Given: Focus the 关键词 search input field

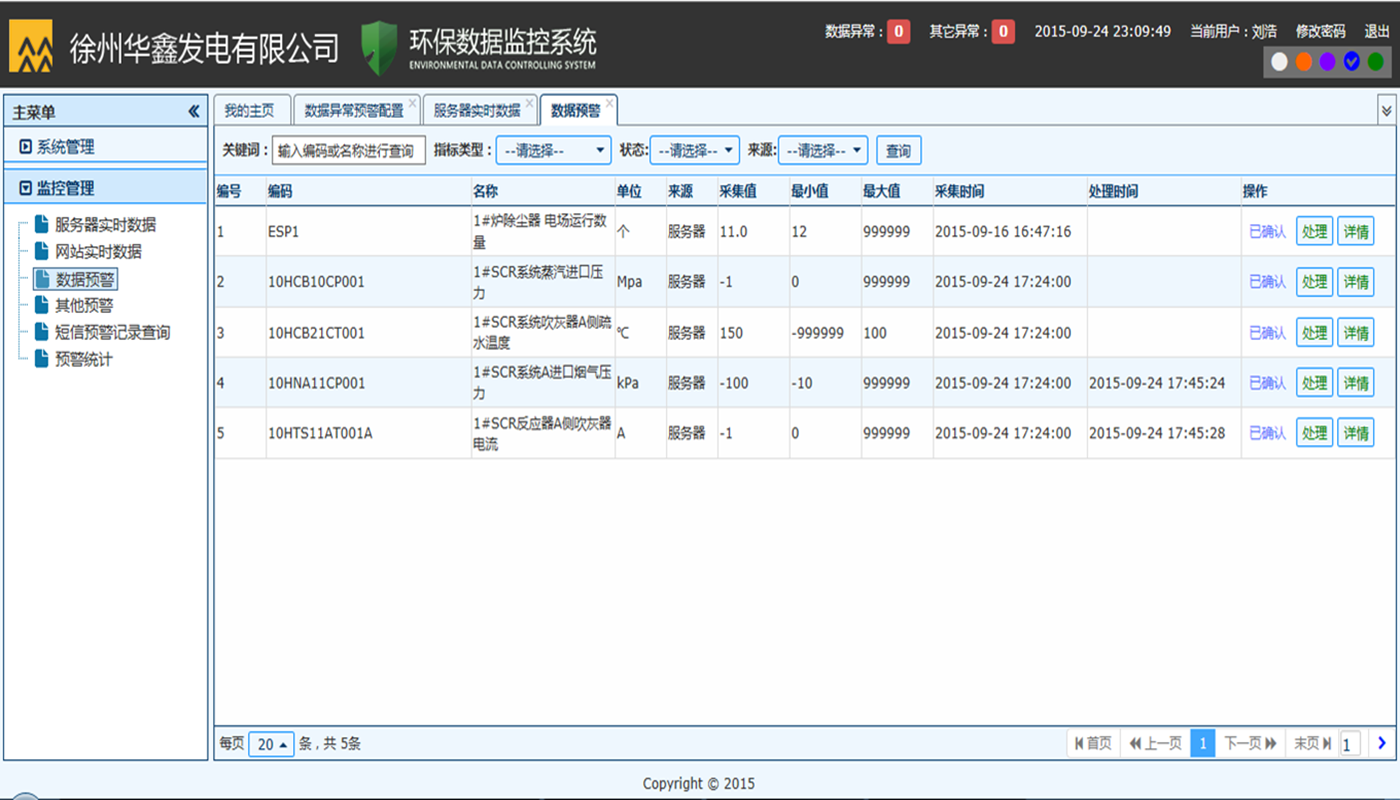Looking at the screenshot, I should pyautogui.click(x=349, y=151).
